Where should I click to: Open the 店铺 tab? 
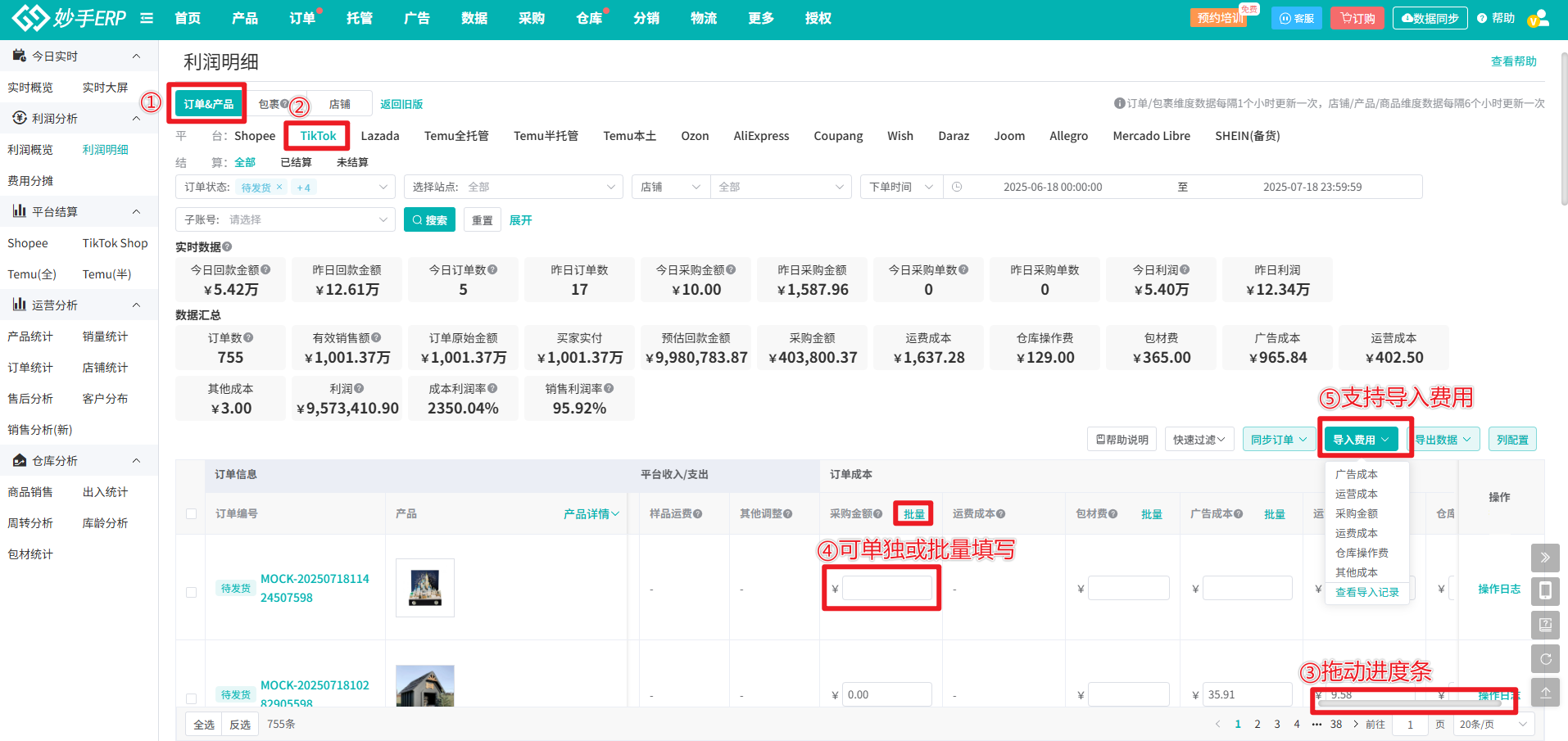click(x=339, y=104)
